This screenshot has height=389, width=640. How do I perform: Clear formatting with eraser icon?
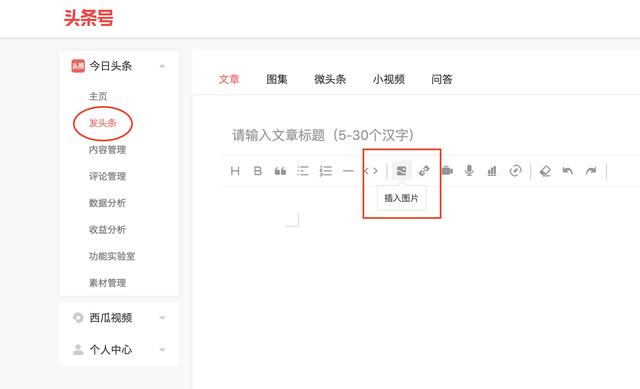coord(545,171)
